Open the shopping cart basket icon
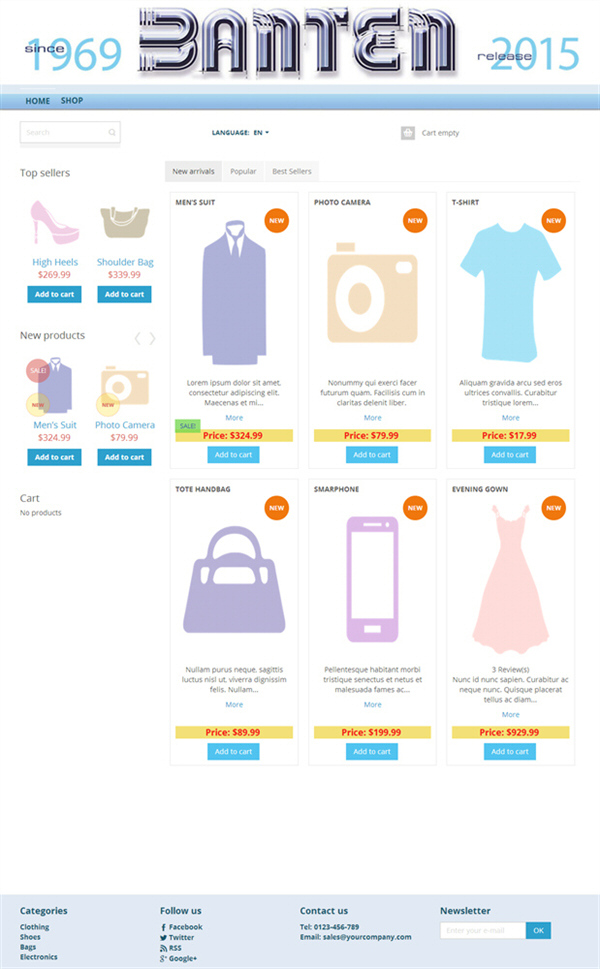This screenshot has height=969, width=600. [x=408, y=133]
